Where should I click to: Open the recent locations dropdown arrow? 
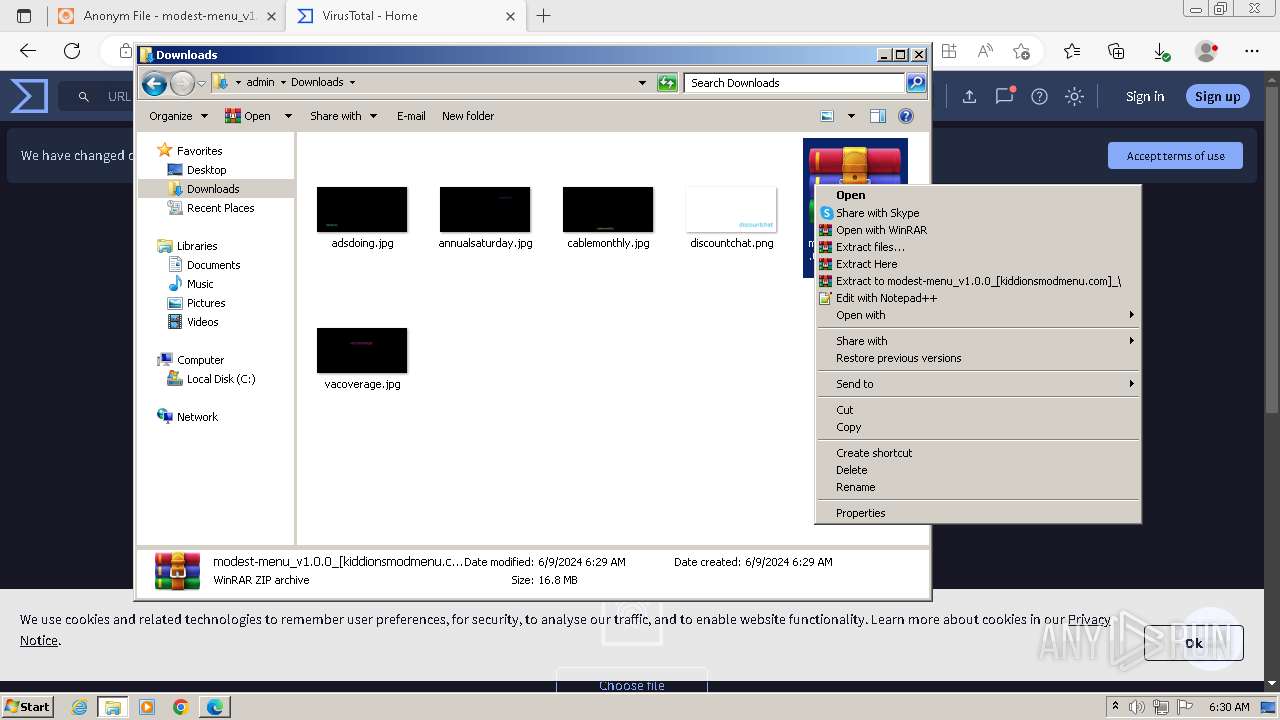coord(201,83)
